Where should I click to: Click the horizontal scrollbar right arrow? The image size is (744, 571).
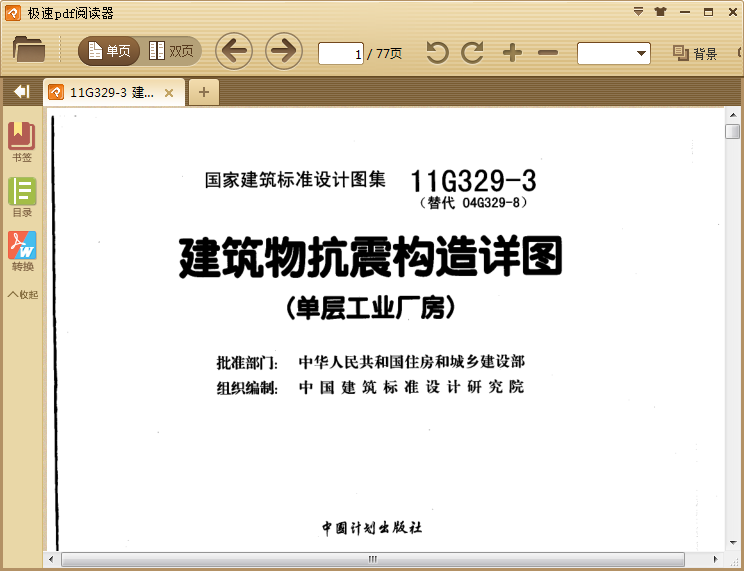[x=716, y=560]
